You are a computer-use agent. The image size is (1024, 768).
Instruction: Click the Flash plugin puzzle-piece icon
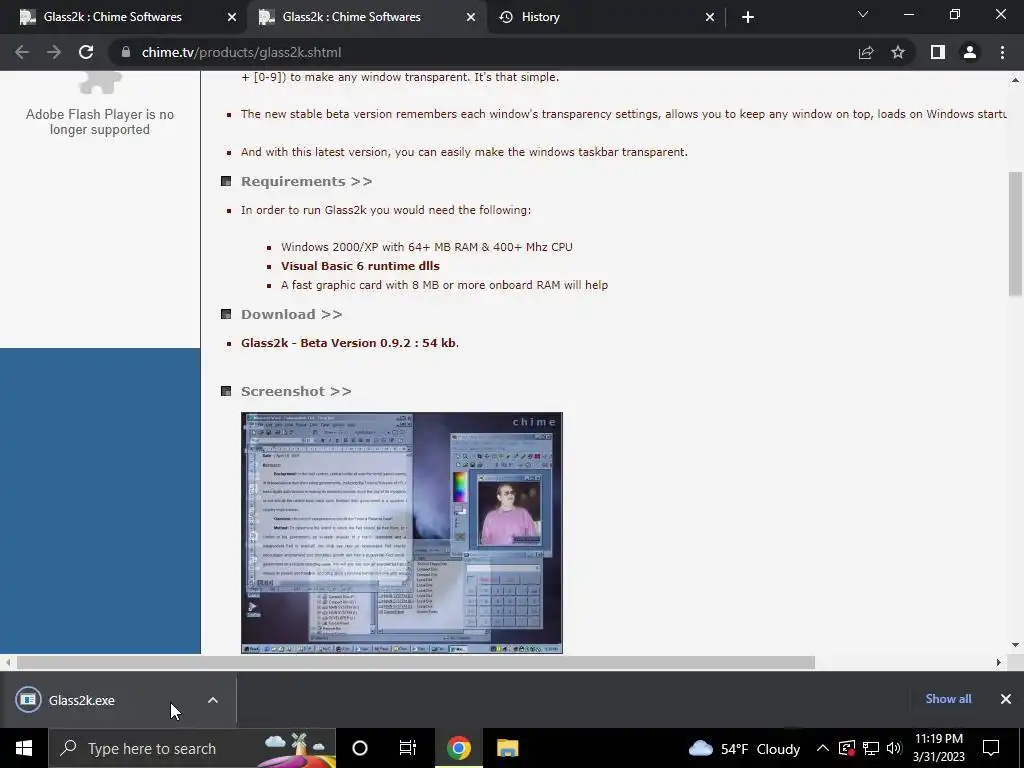[100, 82]
